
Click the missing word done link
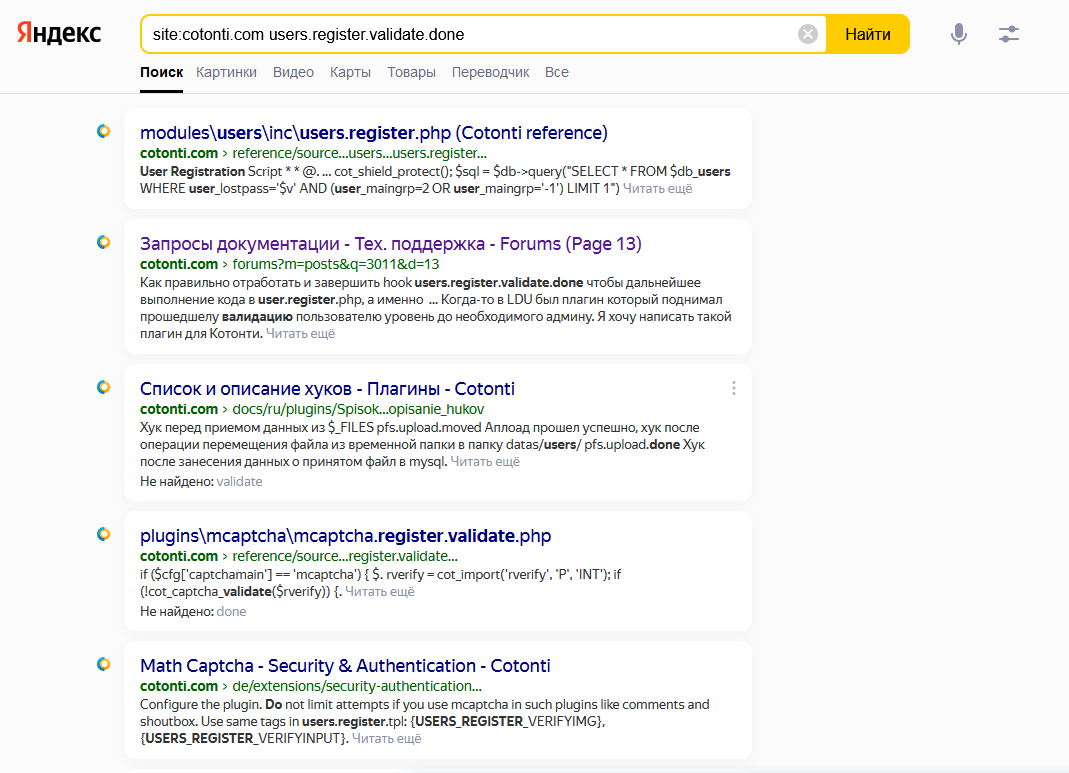click(231, 612)
